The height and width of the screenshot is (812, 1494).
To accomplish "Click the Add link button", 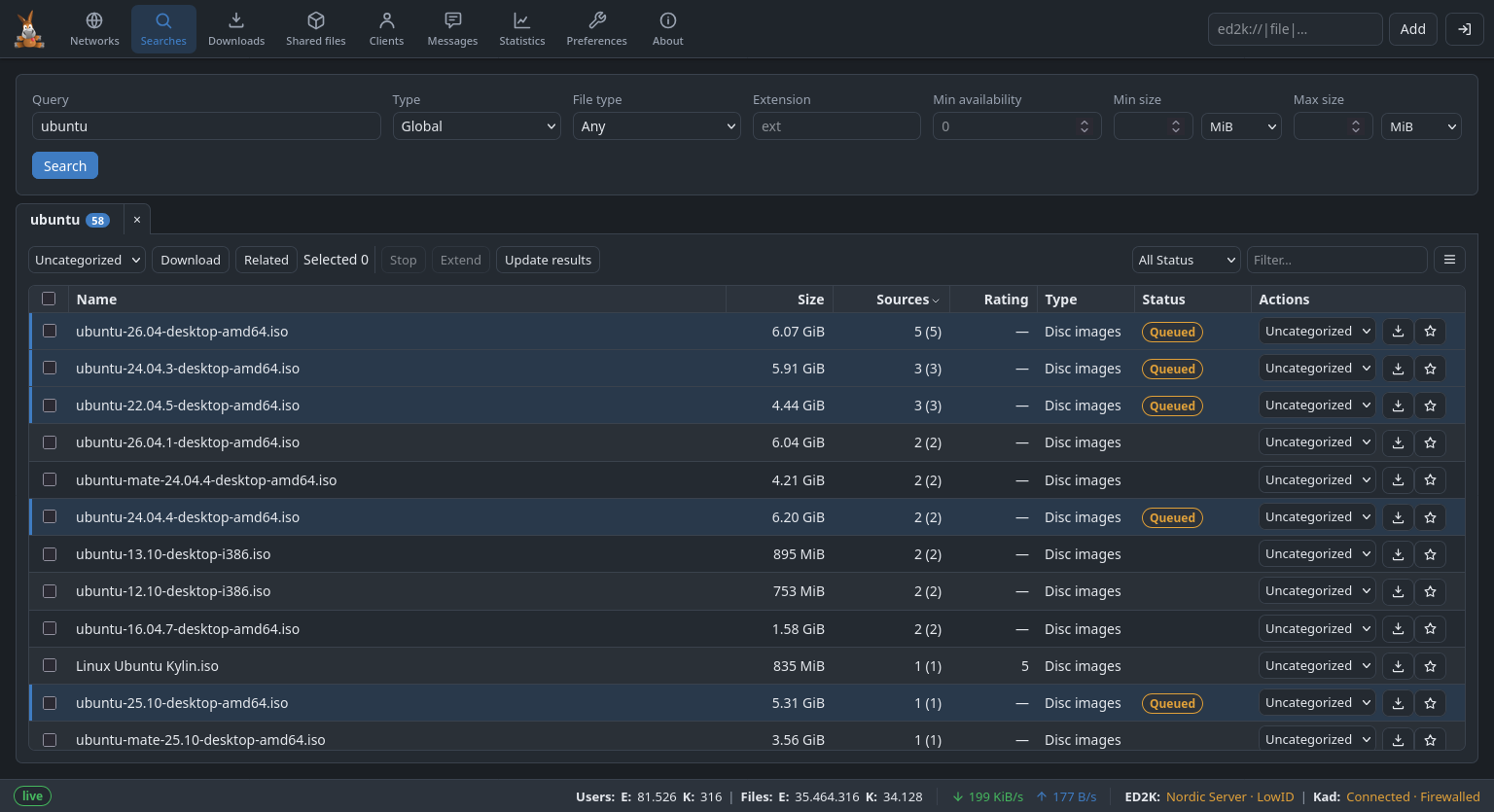I will point(1413,29).
